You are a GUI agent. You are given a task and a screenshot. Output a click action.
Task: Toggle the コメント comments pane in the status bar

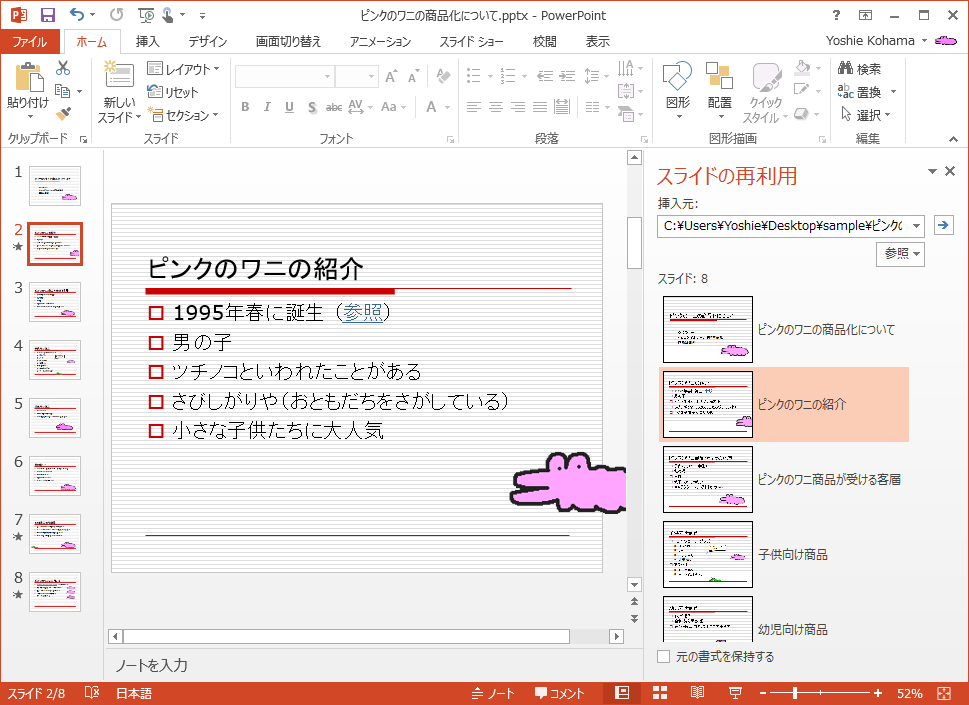[559, 693]
